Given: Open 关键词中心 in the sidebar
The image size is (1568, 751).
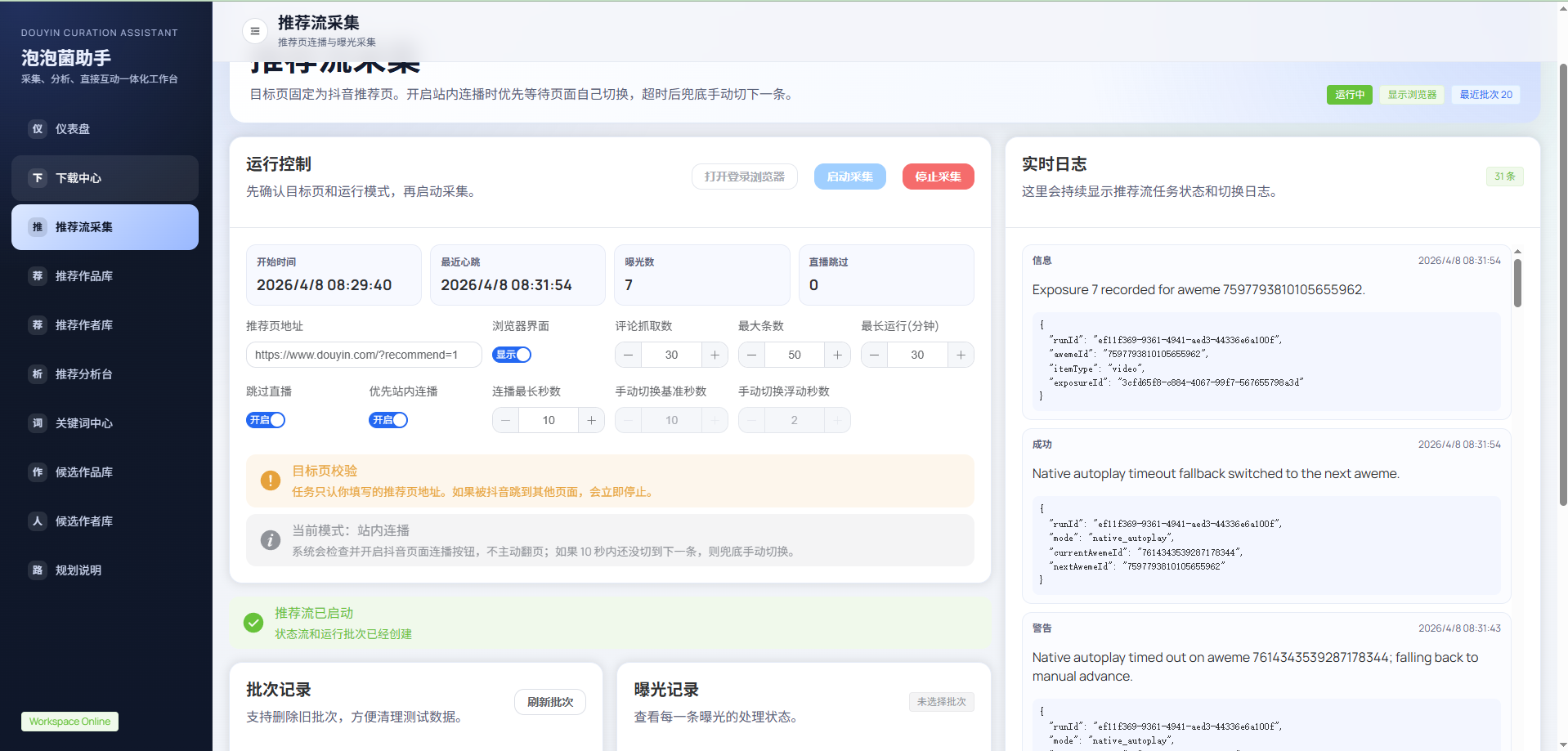Looking at the screenshot, I should point(105,423).
